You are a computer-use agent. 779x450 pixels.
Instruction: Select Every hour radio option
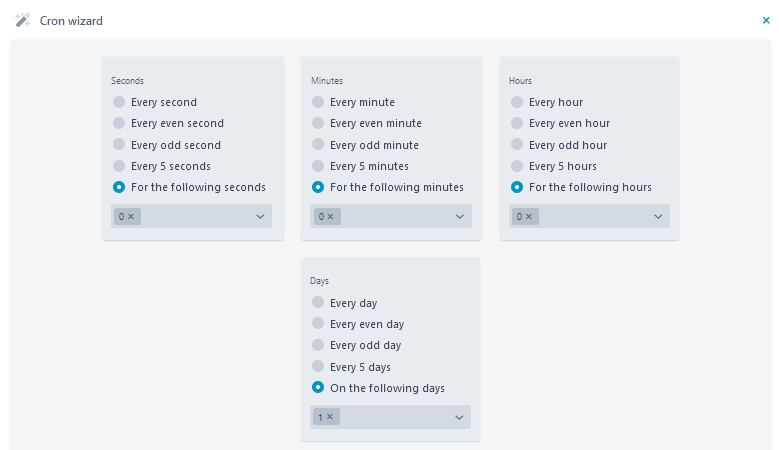point(517,102)
